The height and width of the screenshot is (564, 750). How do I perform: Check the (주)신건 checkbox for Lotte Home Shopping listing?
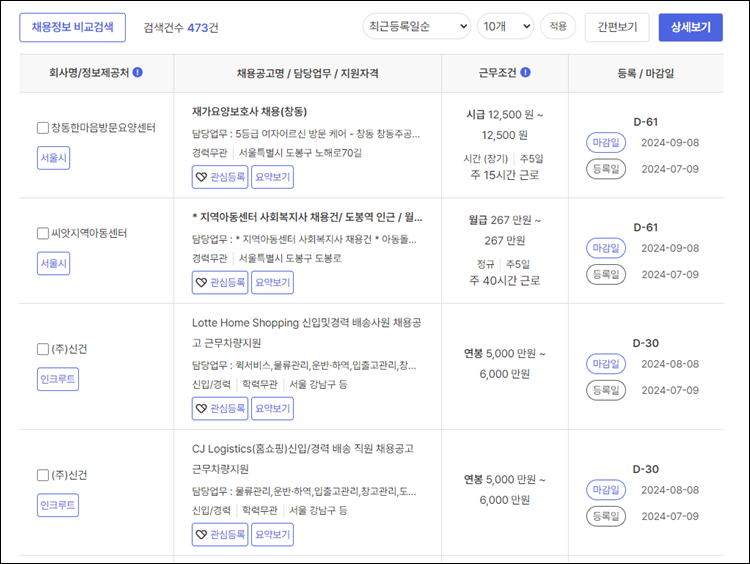point(43,349)
